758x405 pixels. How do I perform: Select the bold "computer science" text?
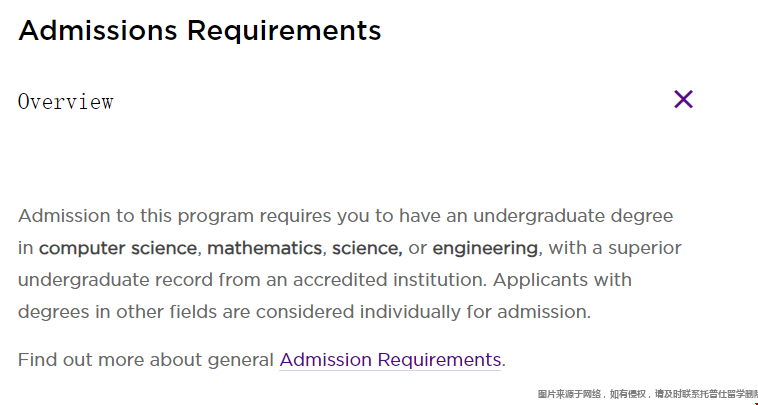click(118, 247)
